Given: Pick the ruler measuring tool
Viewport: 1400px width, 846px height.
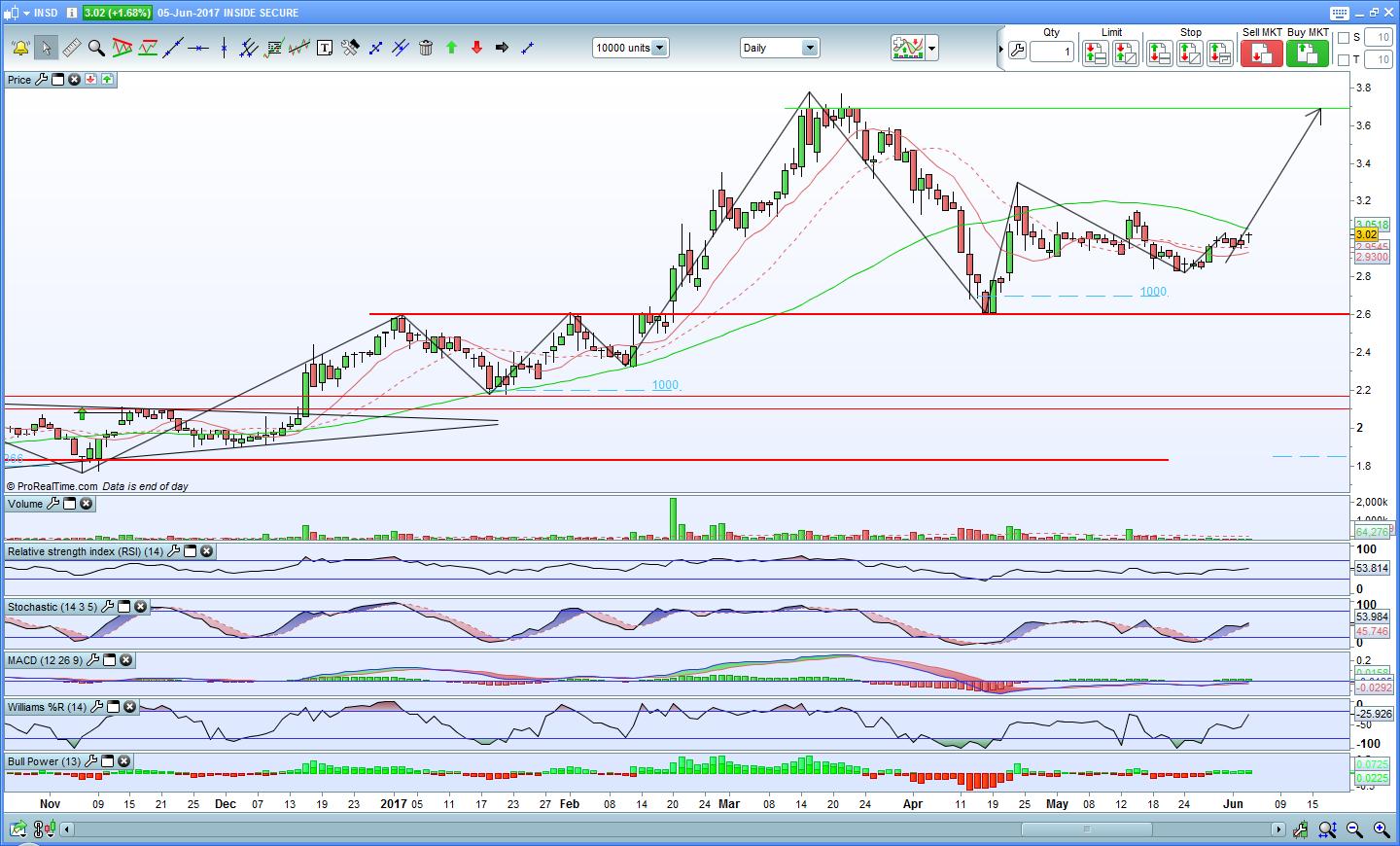Looking at the screenshot, I should click(71, 48).
